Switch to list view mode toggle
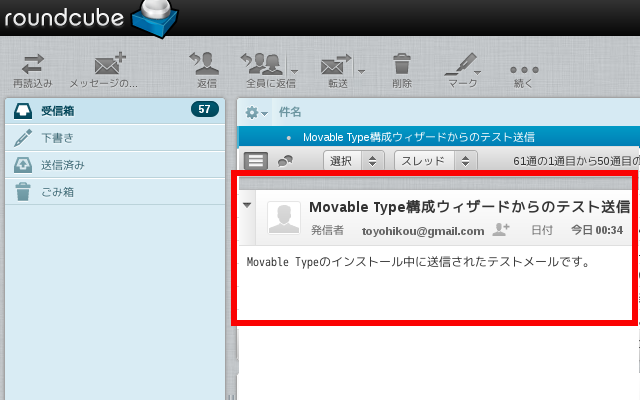 click(x=256, y=160)
